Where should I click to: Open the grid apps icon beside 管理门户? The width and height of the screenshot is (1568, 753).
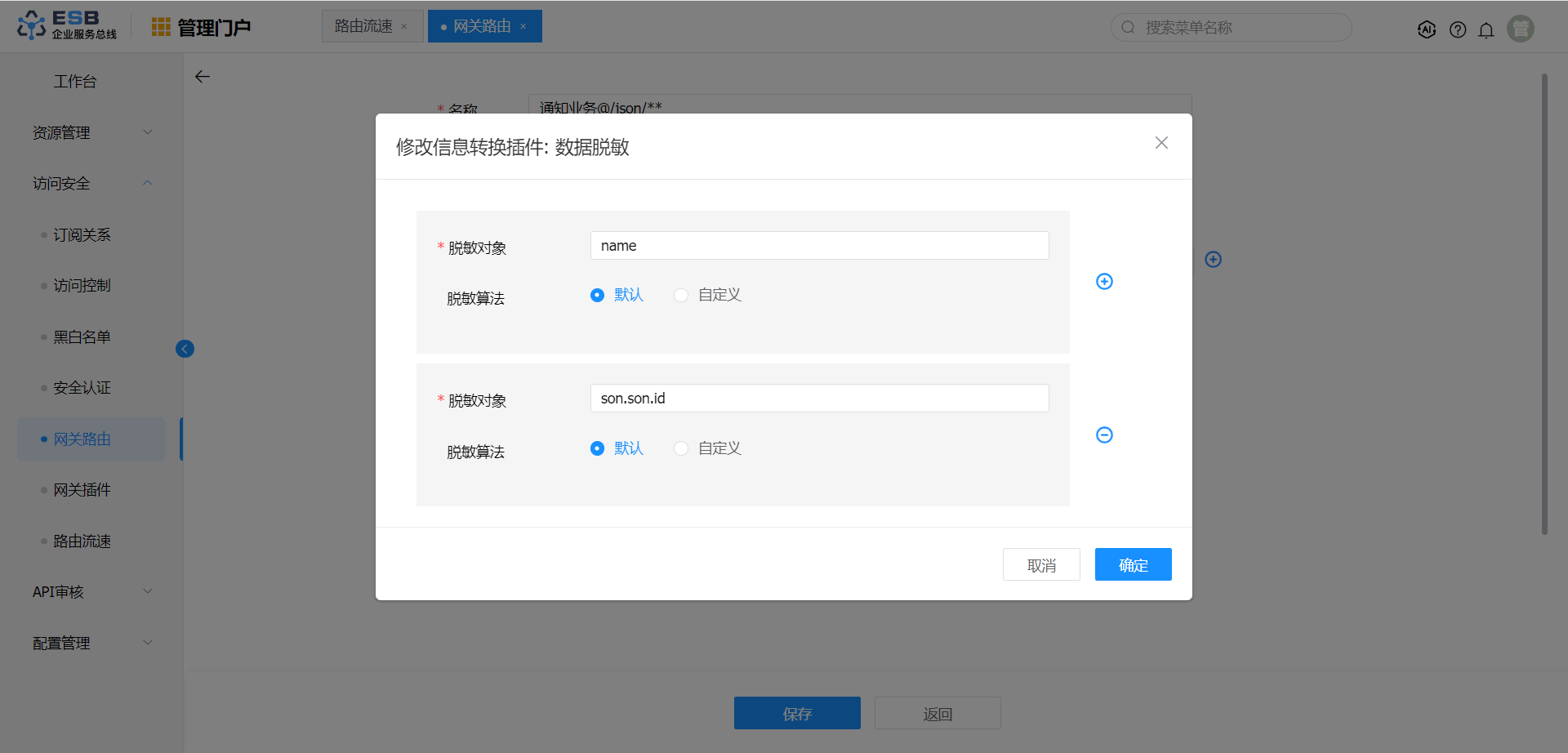coord(161,28)
